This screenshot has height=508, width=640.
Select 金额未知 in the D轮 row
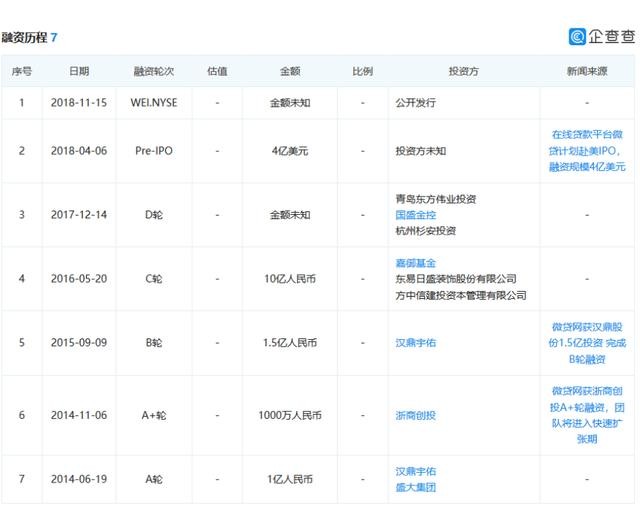coord(290,215)
